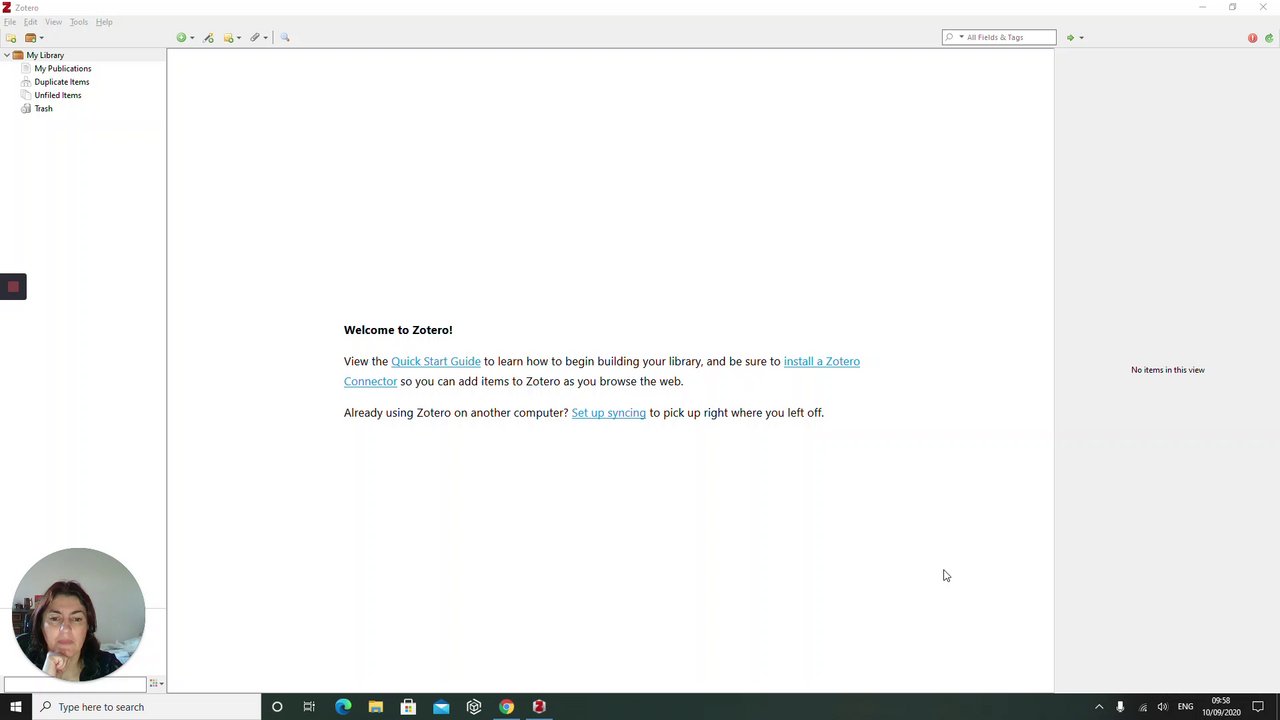Open the volume speaker tray icon
This screenshot has height=720, width=1280.
[x=1162, y=707]
